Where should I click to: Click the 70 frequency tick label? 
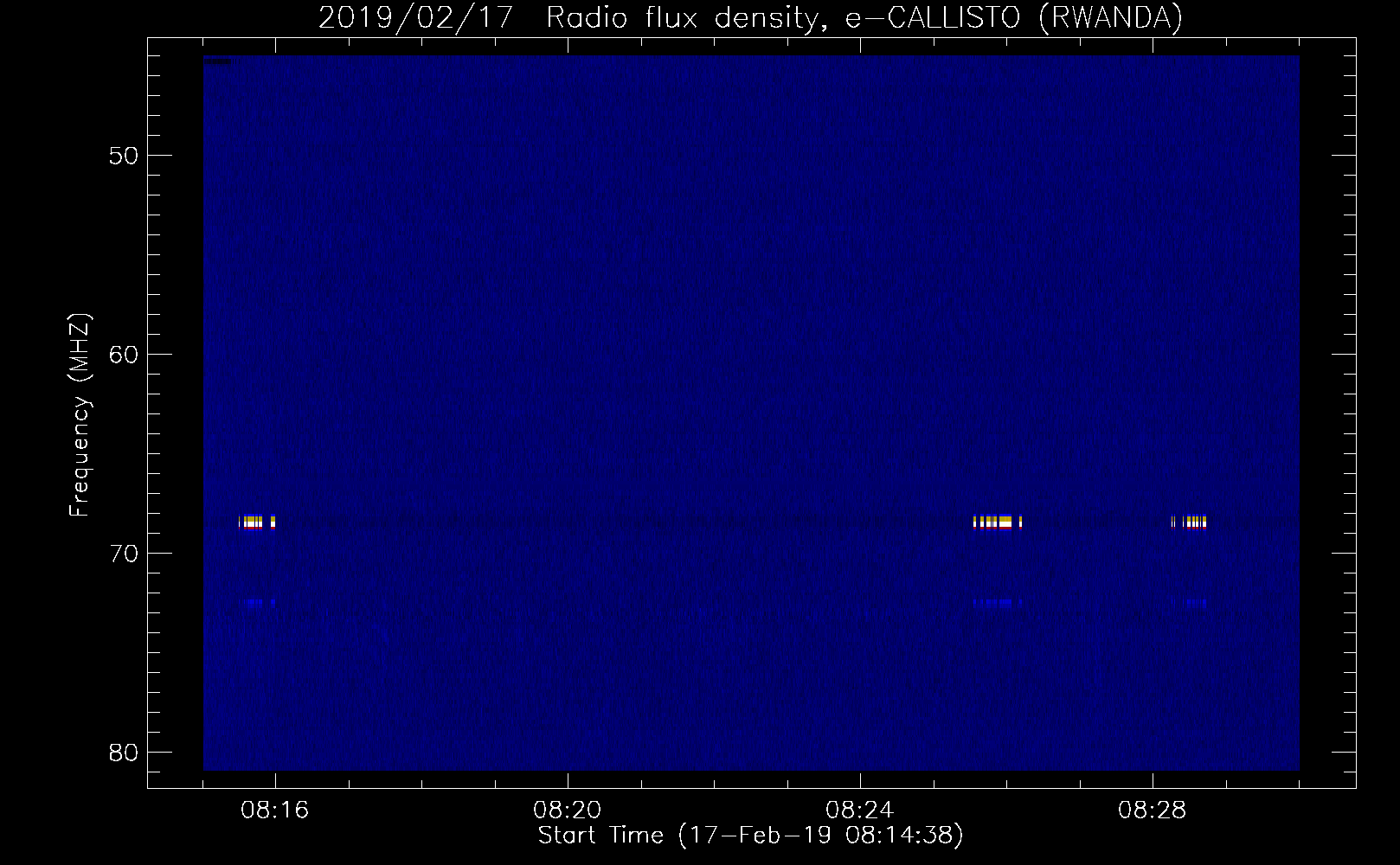124,554
